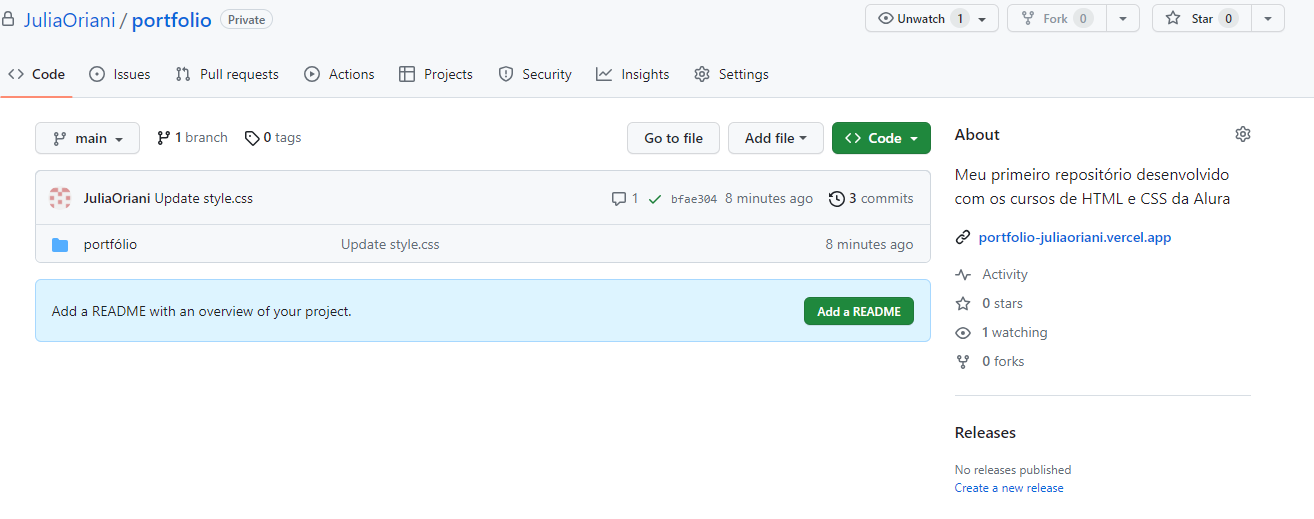Image resolution: width=1314 pixels, height=519 pixels.
Task: Open the portfólio folder
Action: pos(110,244)
